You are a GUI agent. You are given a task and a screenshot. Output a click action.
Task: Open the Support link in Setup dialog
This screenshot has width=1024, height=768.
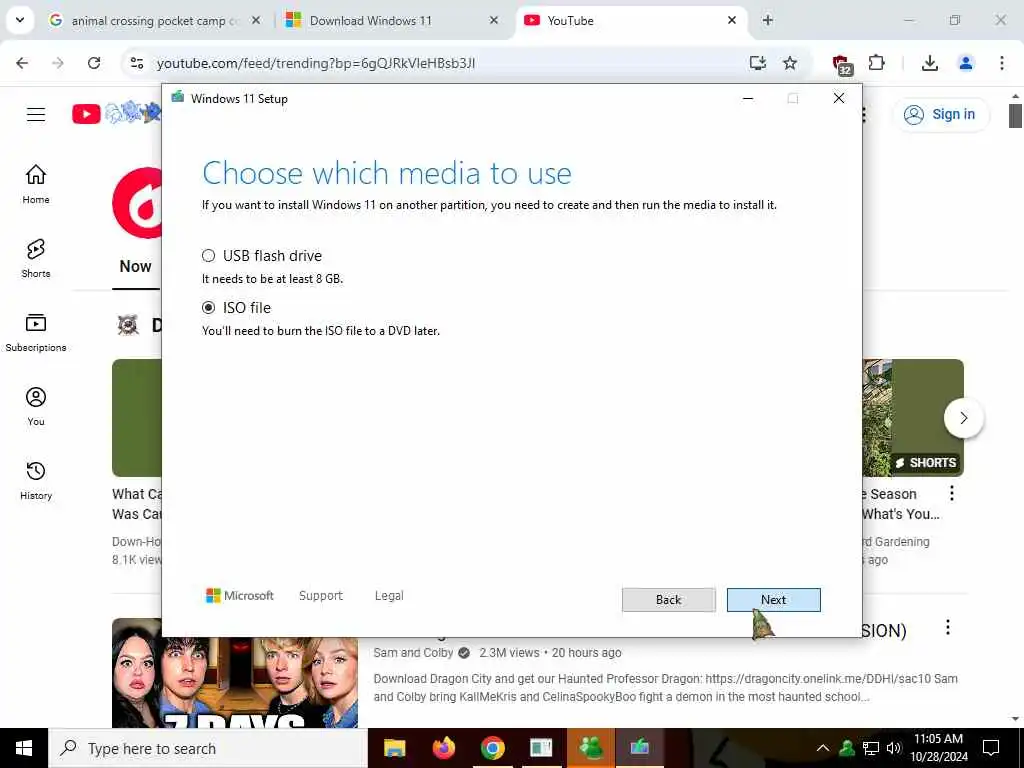(x=321, y=596)
